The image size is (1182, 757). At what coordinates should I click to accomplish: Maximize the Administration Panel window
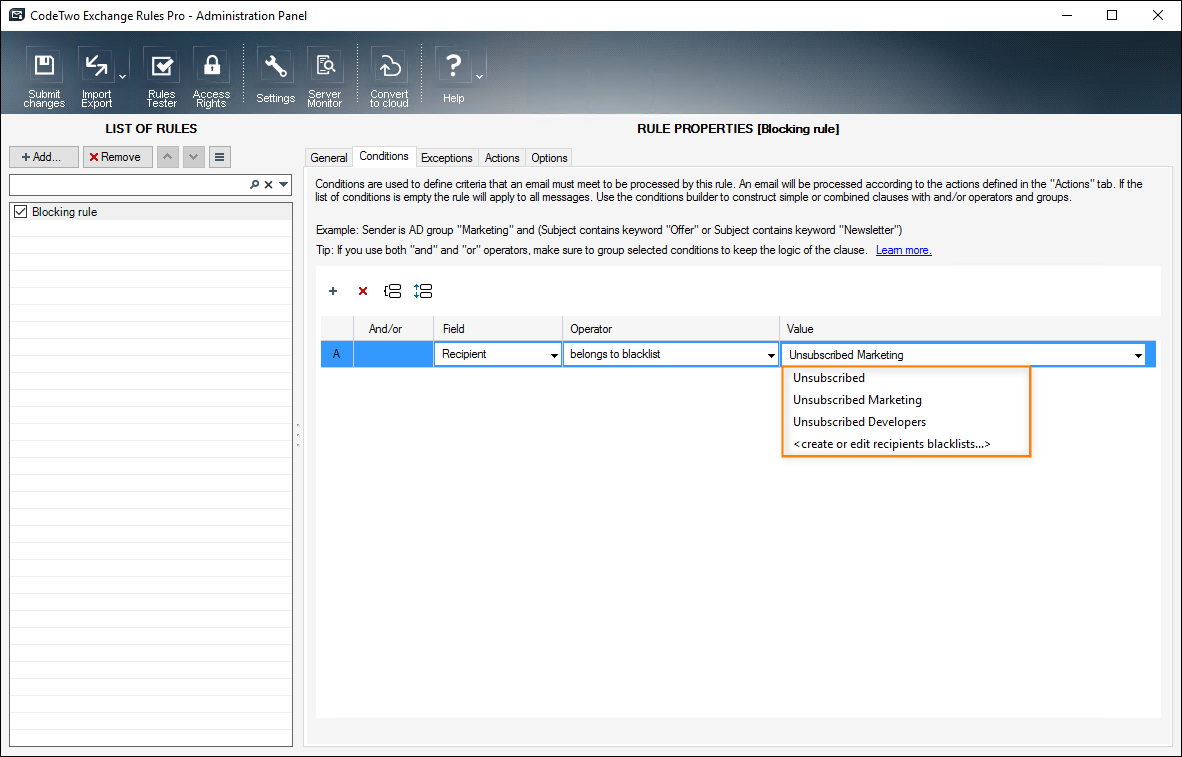tap(1112, 15)
